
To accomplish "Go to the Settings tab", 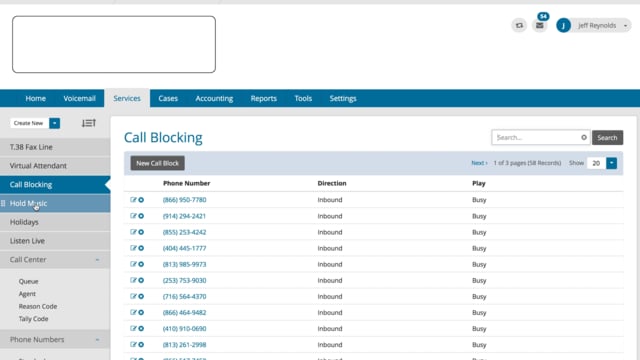I will click(343, 98).
